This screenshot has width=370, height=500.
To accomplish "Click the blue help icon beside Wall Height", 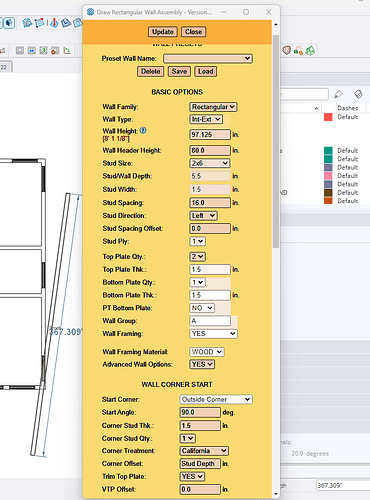I will point(143,130).
